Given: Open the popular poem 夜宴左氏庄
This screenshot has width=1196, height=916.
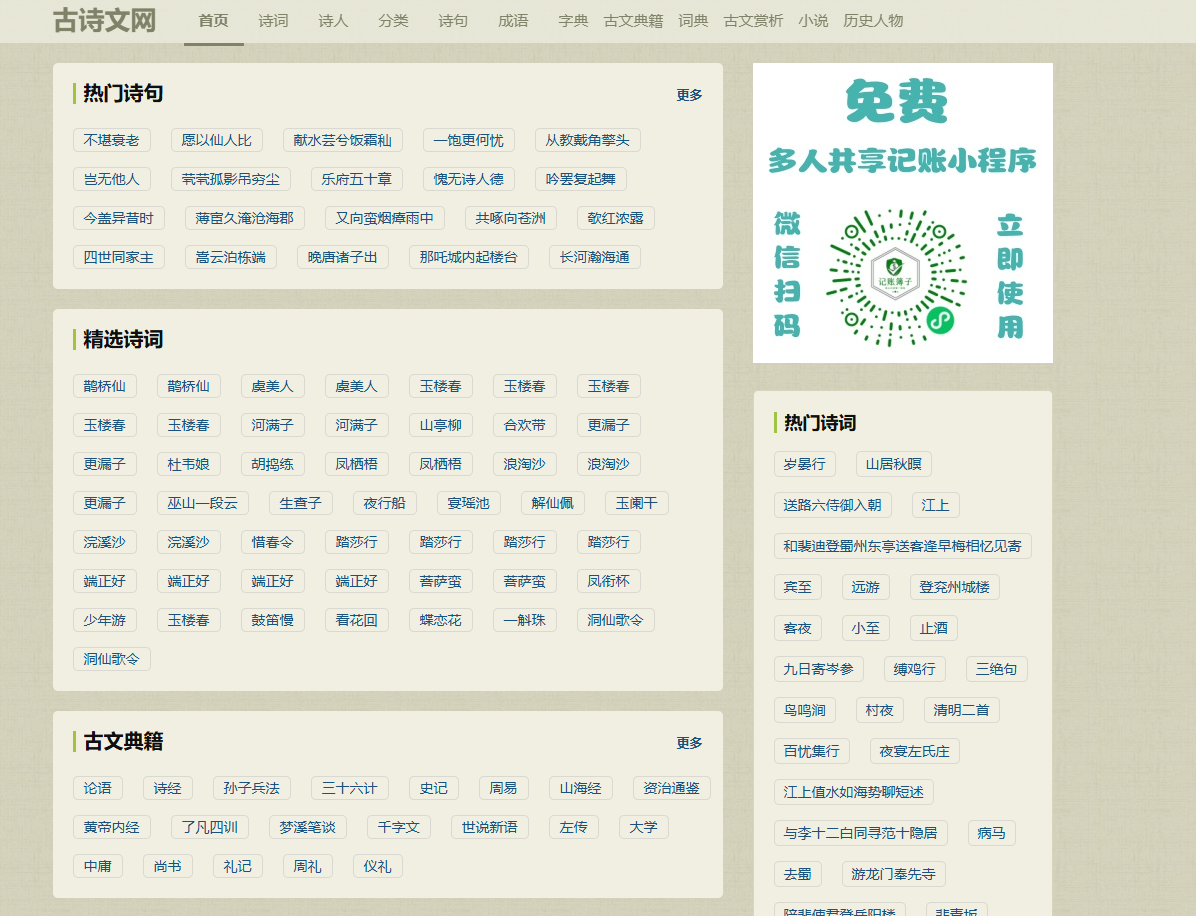Looking at the screenshot, I should (x=915, y=752).
